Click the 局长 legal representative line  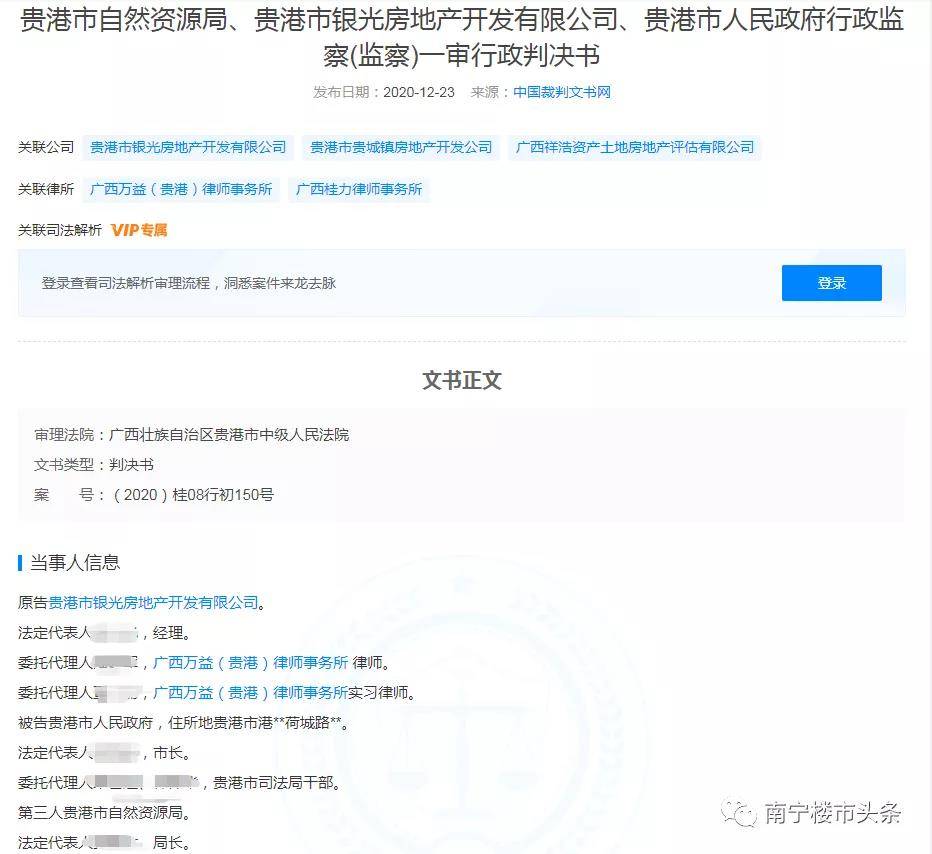[x=104, y=843]
